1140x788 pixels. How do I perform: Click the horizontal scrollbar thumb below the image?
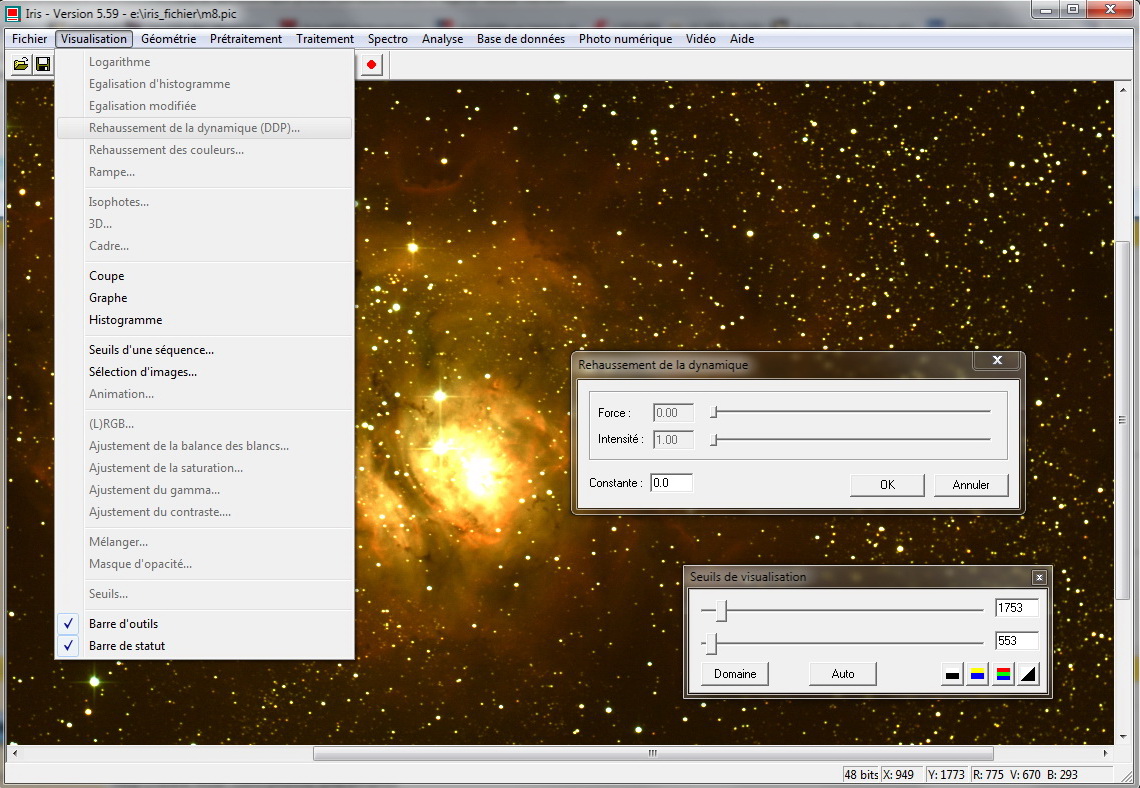pyautogui.click(x=653, y=753)
